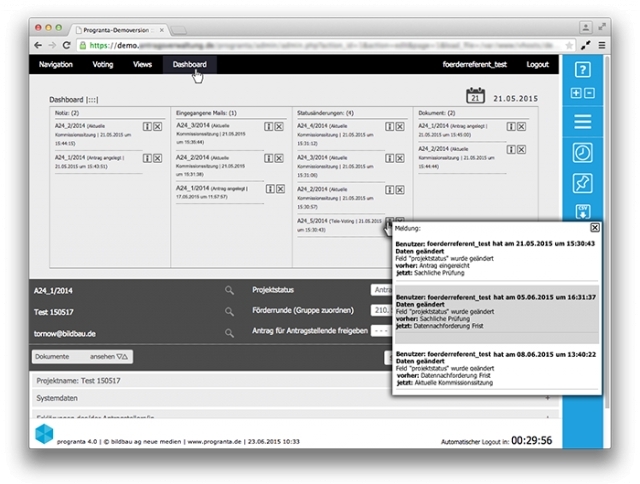Image resolution: width=640 pixels, height=484 pixels.
Task: Remove Dokument entry A24_2/2014
Action: (x=521, y=149)
